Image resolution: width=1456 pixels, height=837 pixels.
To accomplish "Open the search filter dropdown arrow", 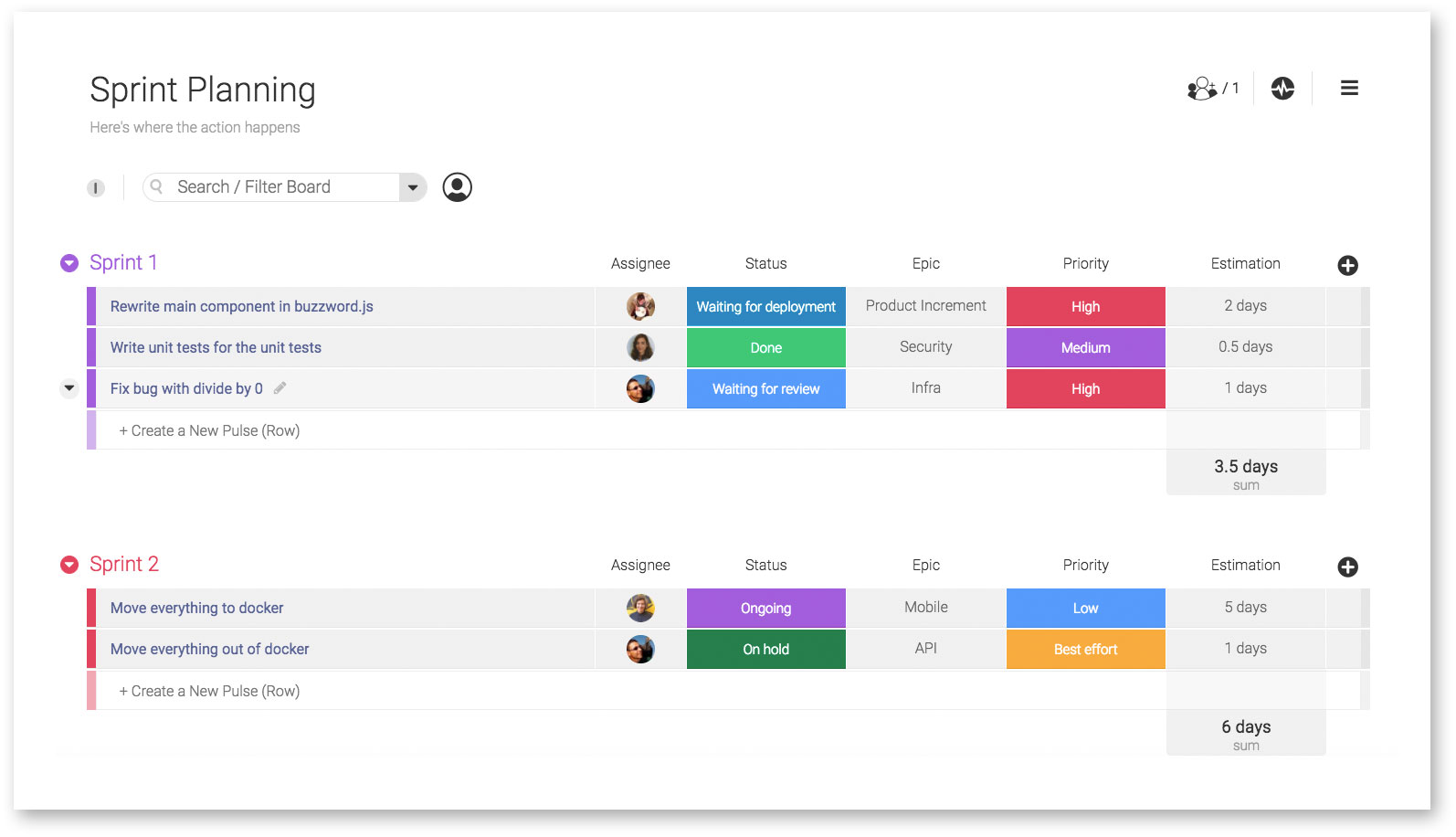I will point(413,188).
